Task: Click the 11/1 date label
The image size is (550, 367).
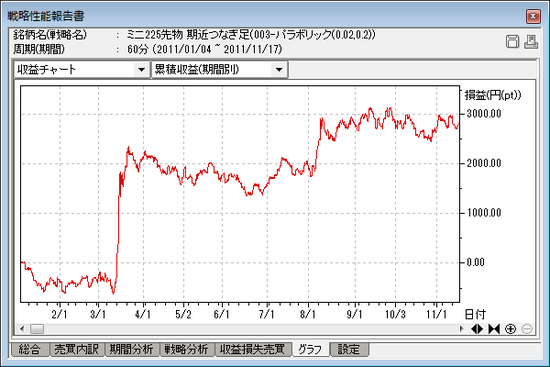Action: coord(436,314)
